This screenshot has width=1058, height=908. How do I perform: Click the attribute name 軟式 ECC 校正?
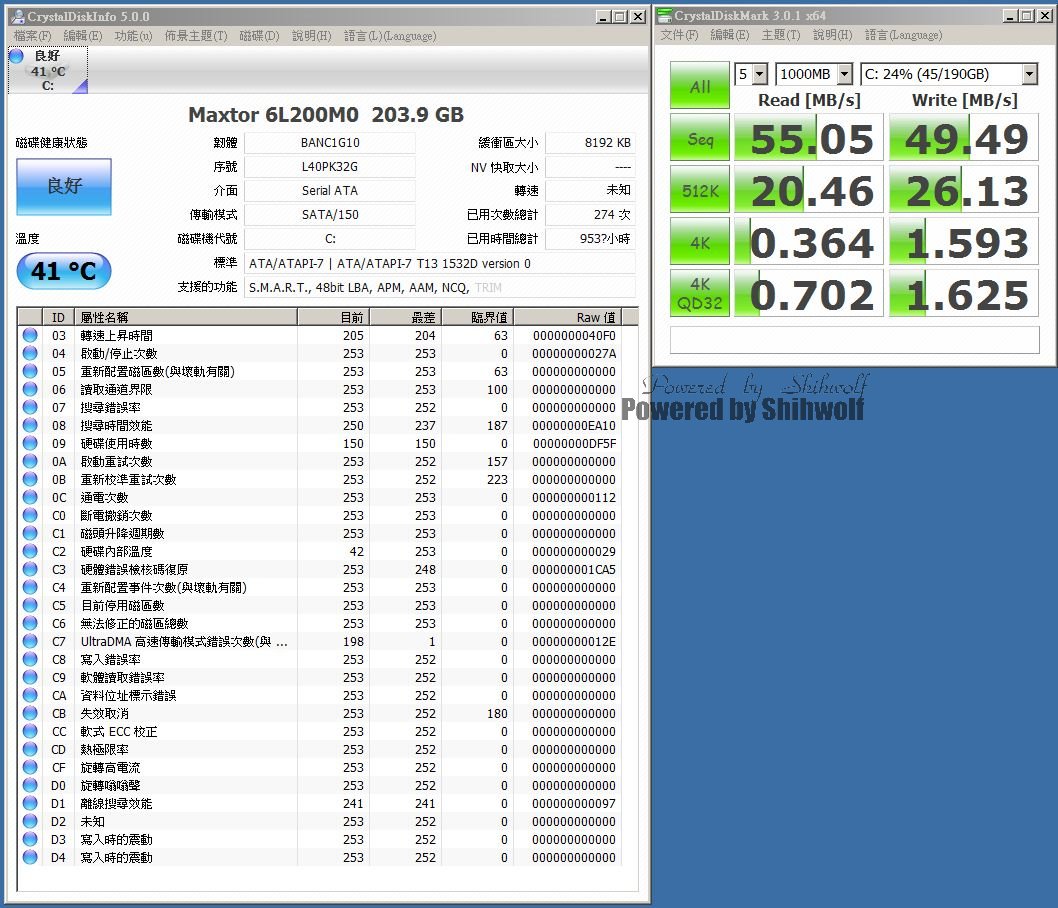pyautogui.click(x=119, y=731)
